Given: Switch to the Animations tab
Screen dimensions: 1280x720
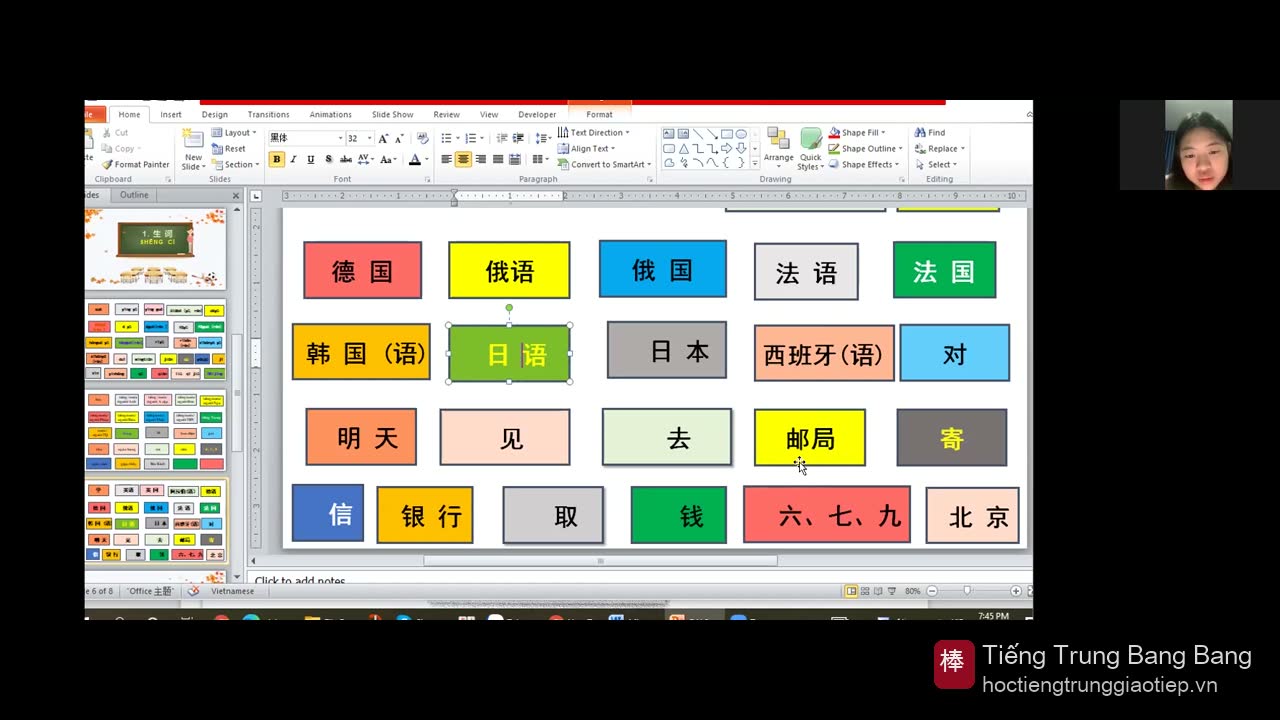Looking at the screenshot, I should point(330,114).
